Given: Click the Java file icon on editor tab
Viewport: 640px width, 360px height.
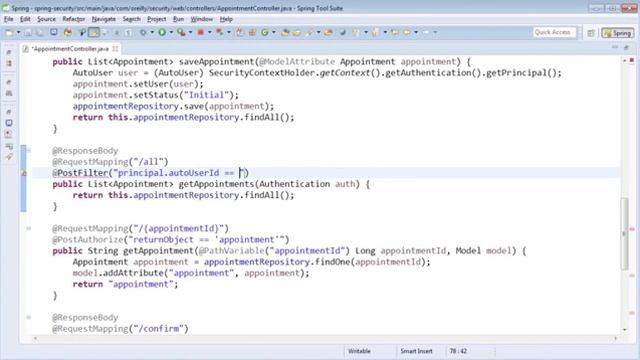Looking at the screenshot, I should [x=26, y=49].
